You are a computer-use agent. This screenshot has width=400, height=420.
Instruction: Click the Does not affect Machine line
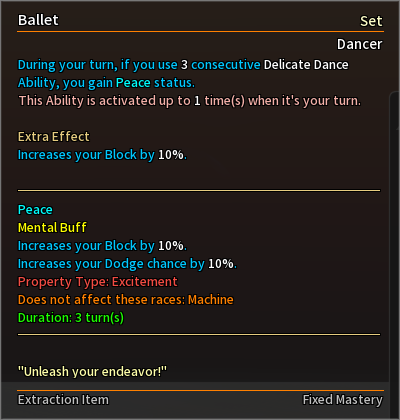pyautogui.click(x=126, y=300)
